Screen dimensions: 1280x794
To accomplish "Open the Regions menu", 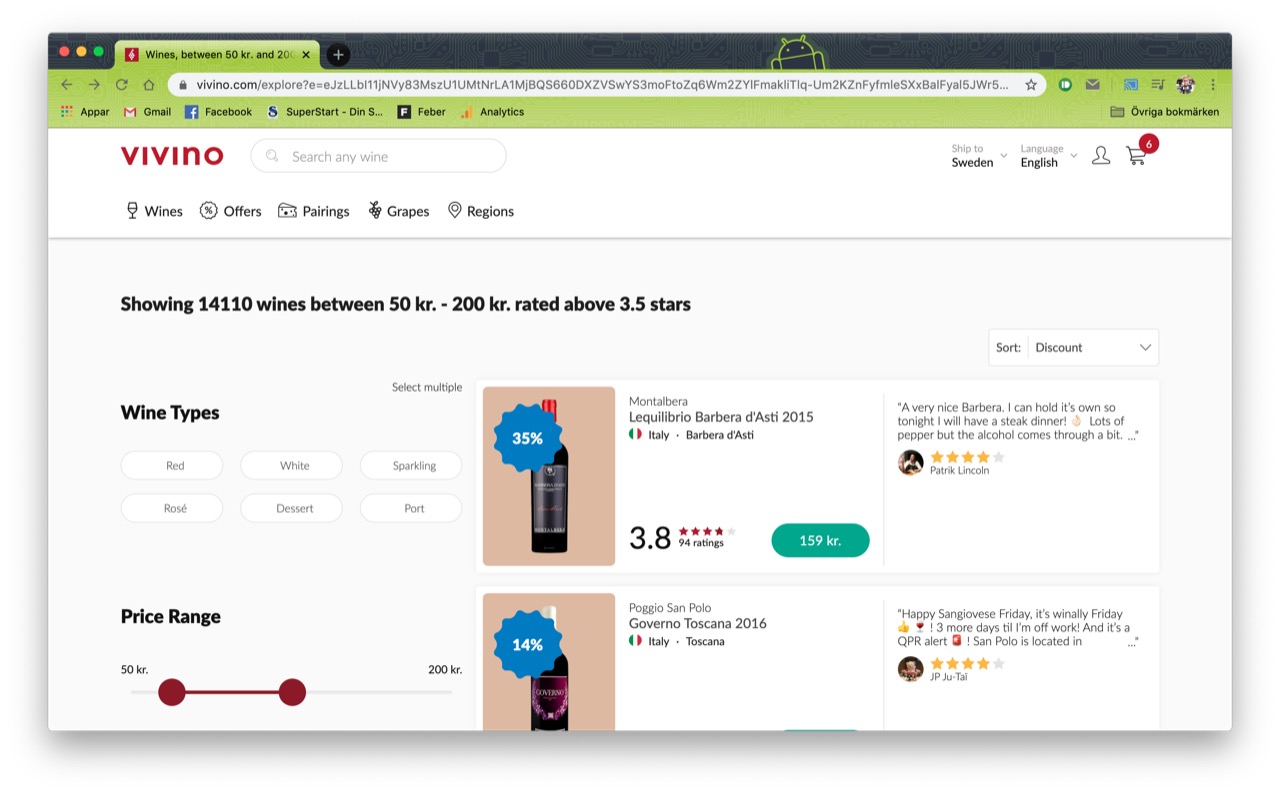I will click(480, 211).
